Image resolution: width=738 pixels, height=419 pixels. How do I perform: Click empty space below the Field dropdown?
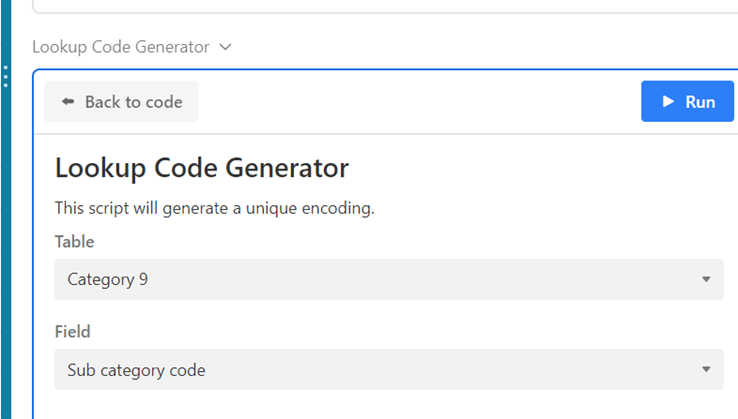click(380, 404)
